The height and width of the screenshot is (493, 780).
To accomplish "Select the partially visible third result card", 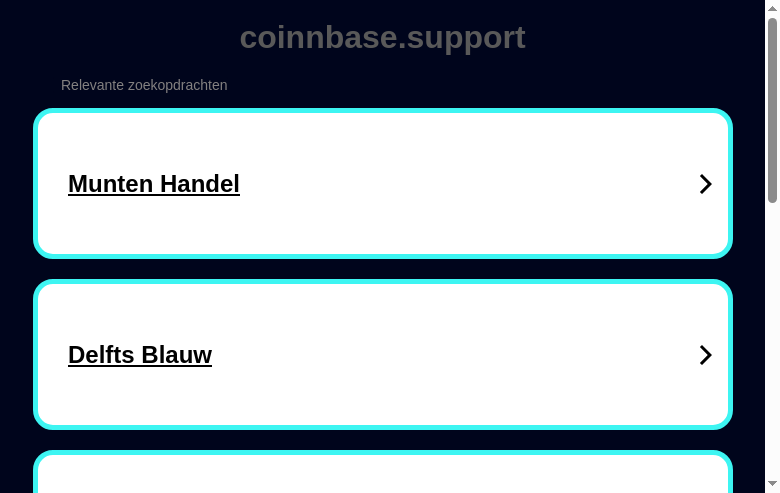I will pyautogui.click(x=383, y=475).
